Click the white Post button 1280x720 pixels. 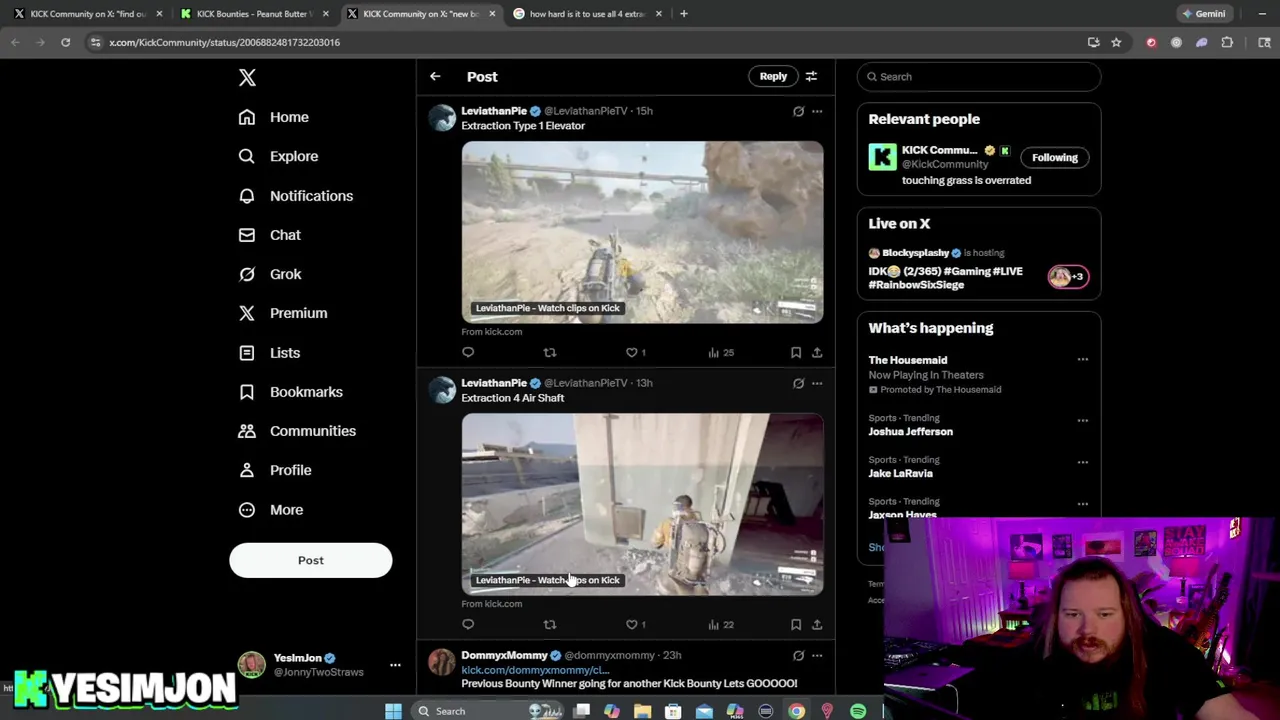pos(310,560)
